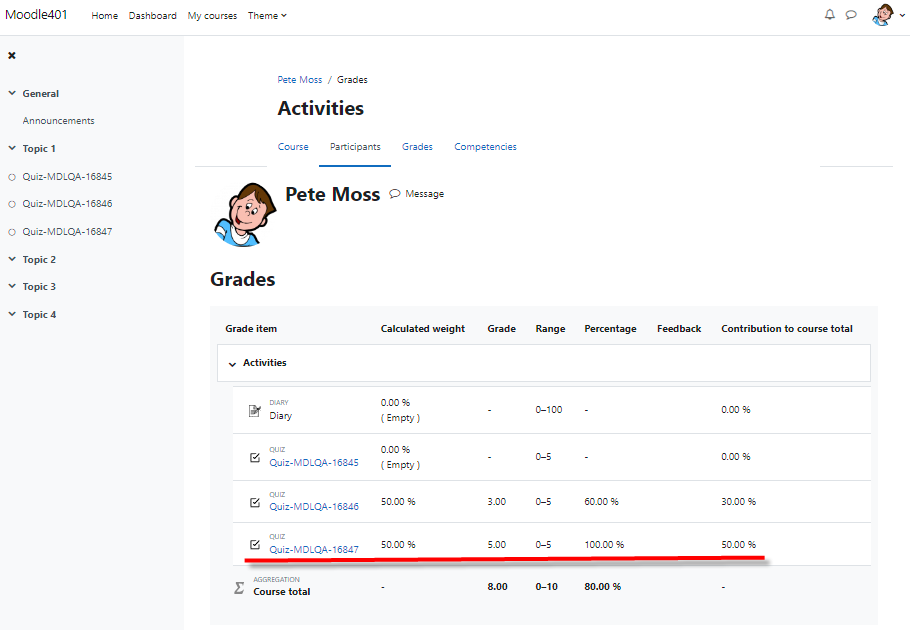Collapse the Activities grade category
This screenshot has width=910, height=630.
click(232, 364)
